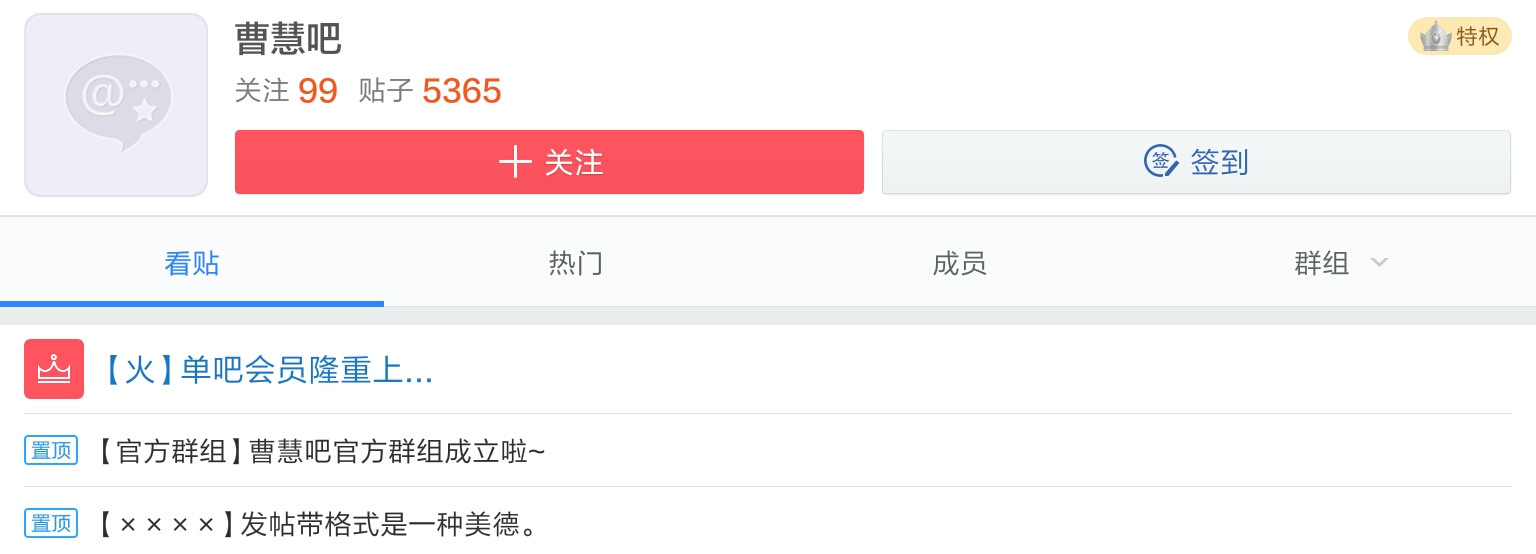The image size is (1536, 554).
Task: Click the 置顶 tag beside 官方群组 post
Action: [x=51, y=451]
